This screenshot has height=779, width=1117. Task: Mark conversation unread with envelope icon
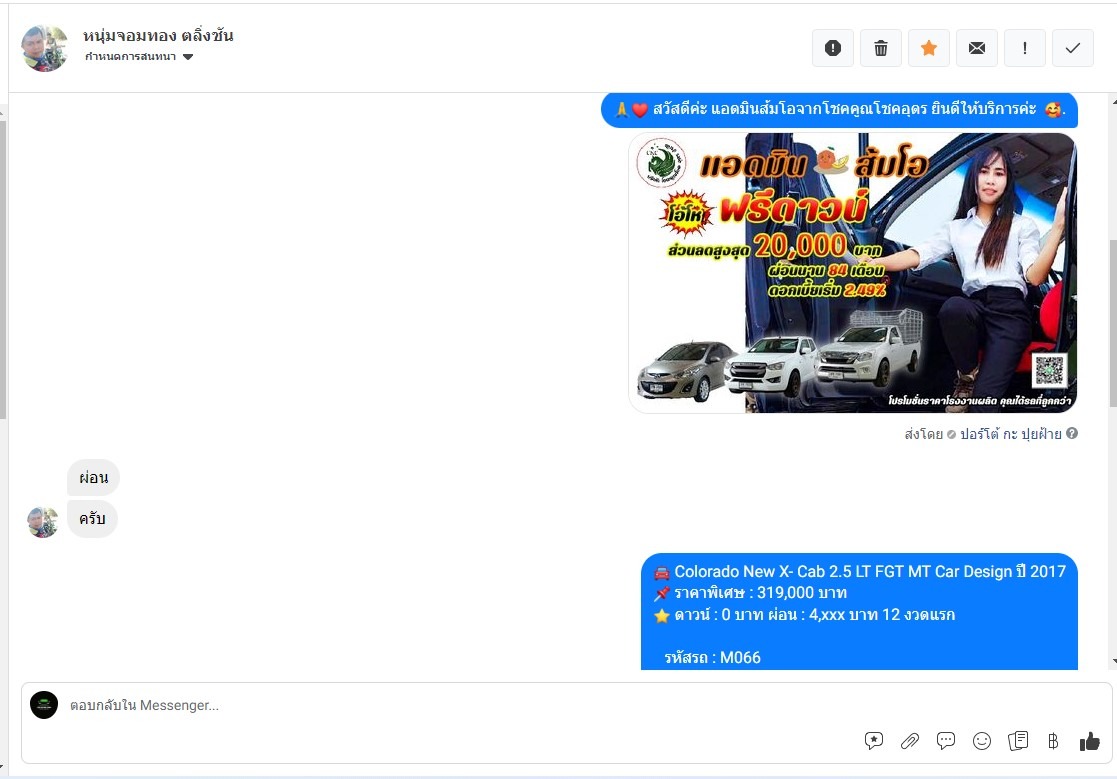point(977,48)
